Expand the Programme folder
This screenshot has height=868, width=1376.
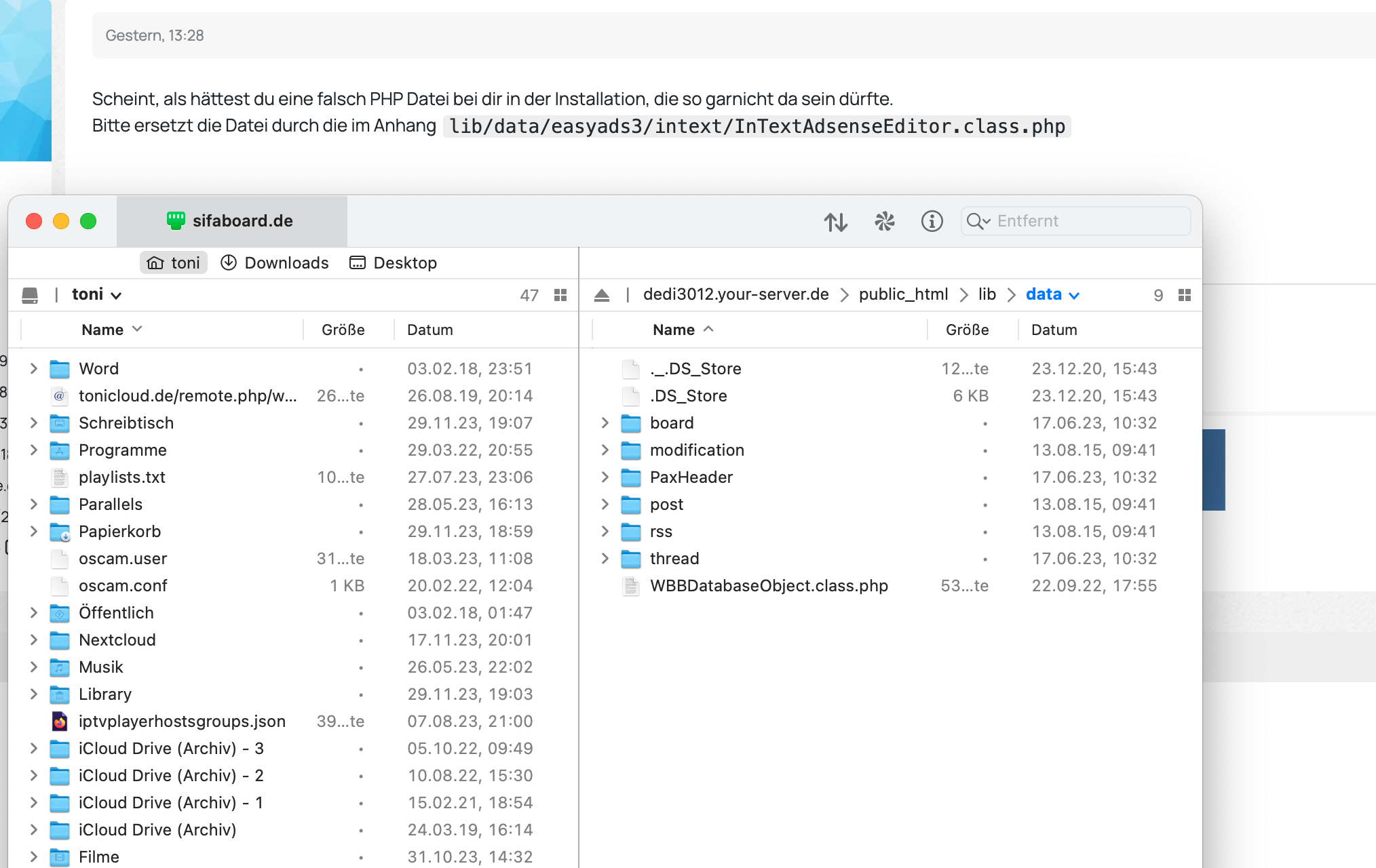[x=33, y=450]
